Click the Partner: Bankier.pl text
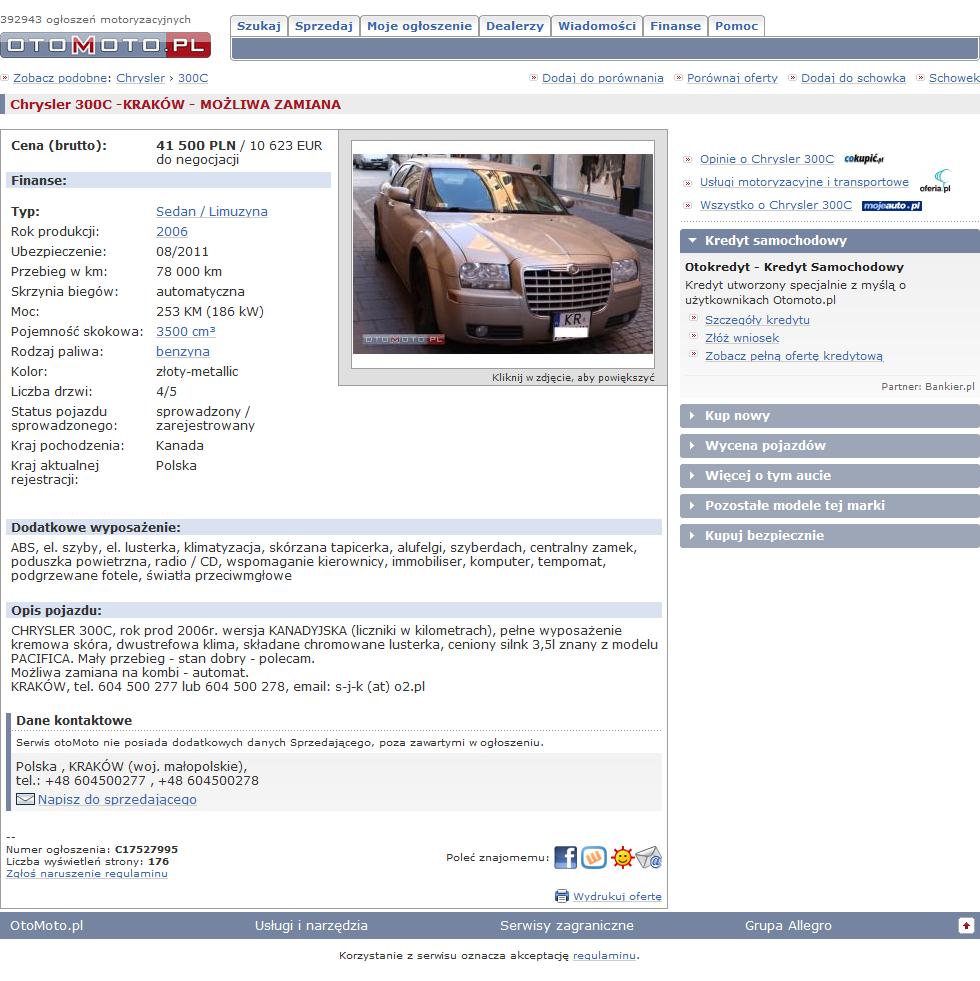Screen dimensions: 980x981 coord(928,387)
